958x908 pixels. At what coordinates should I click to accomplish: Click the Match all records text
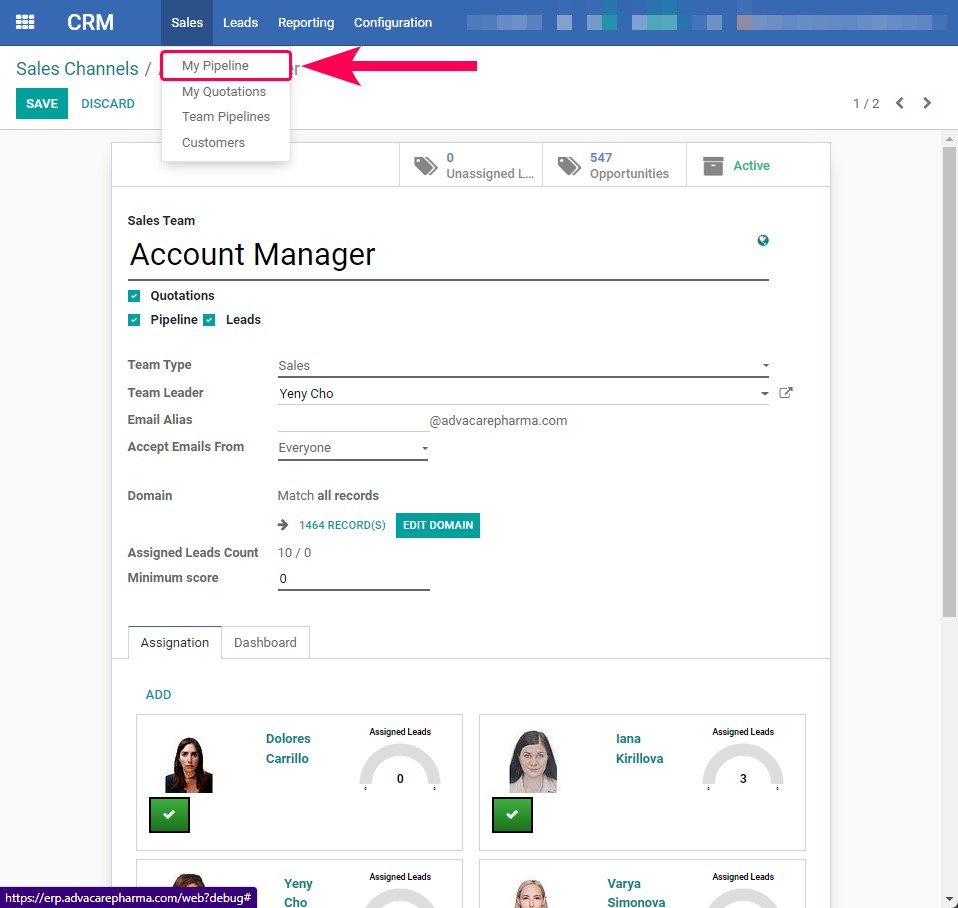[x=328, y=496]
